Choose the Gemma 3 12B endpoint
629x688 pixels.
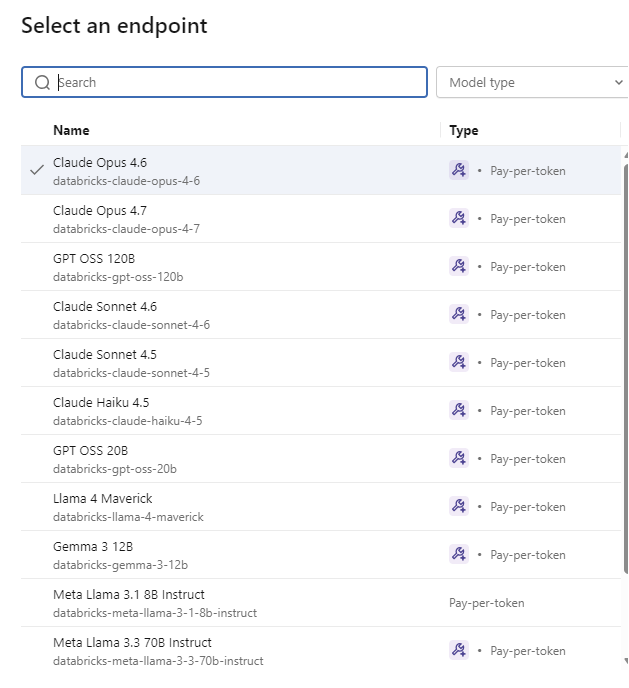point(321,555)
